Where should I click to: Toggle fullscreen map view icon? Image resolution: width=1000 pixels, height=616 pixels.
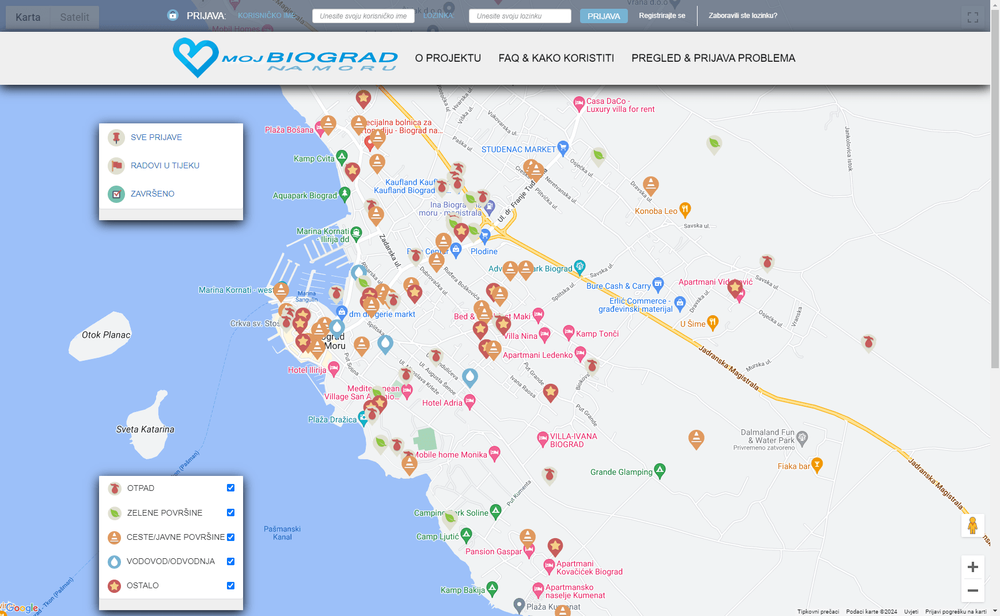(x=973, y=17)
